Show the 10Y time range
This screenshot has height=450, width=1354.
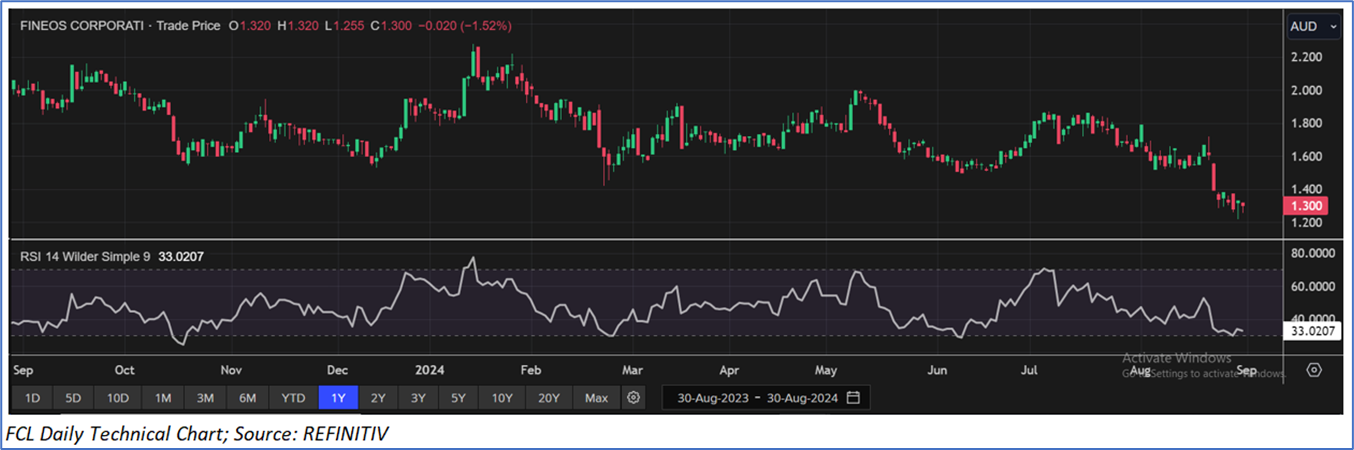(502, 398)
